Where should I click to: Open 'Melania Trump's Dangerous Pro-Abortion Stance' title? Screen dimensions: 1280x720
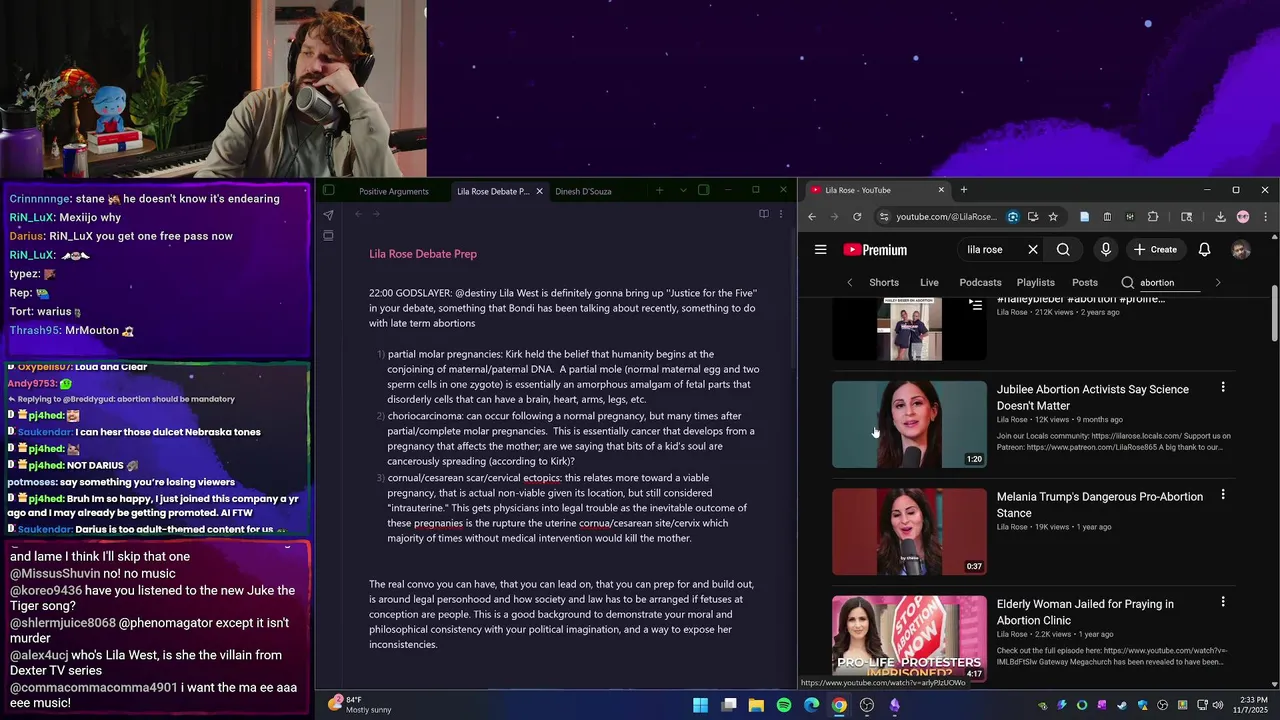point(1100,505)
